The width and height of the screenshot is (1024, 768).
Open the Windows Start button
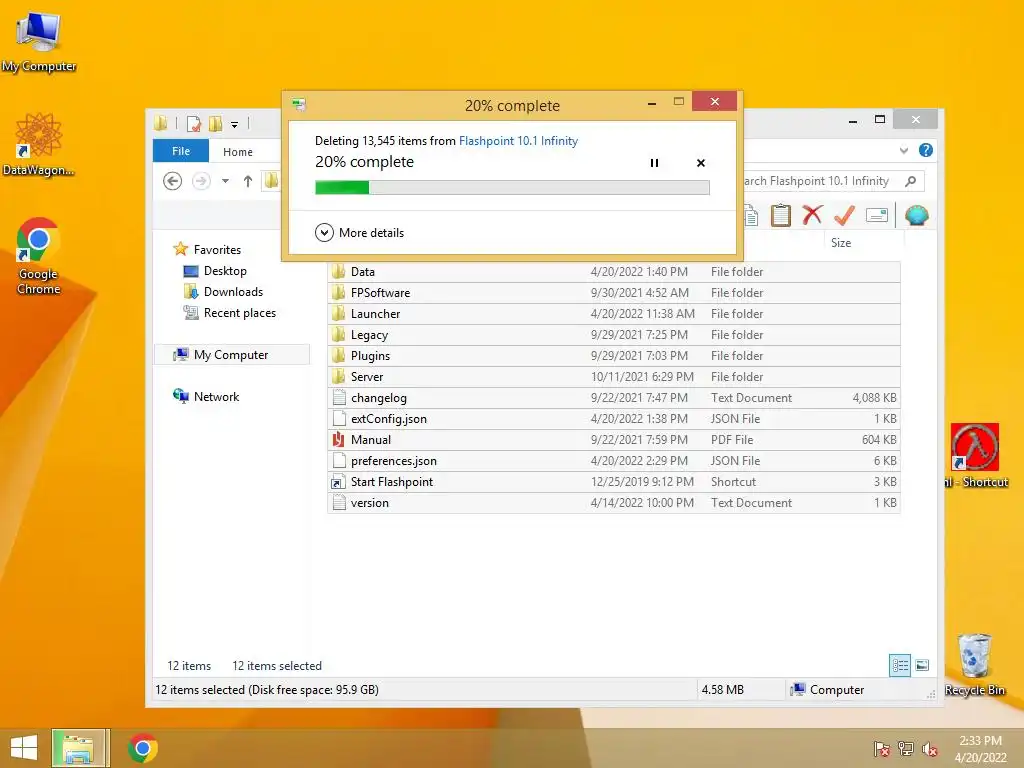click(x=24, y=748)
